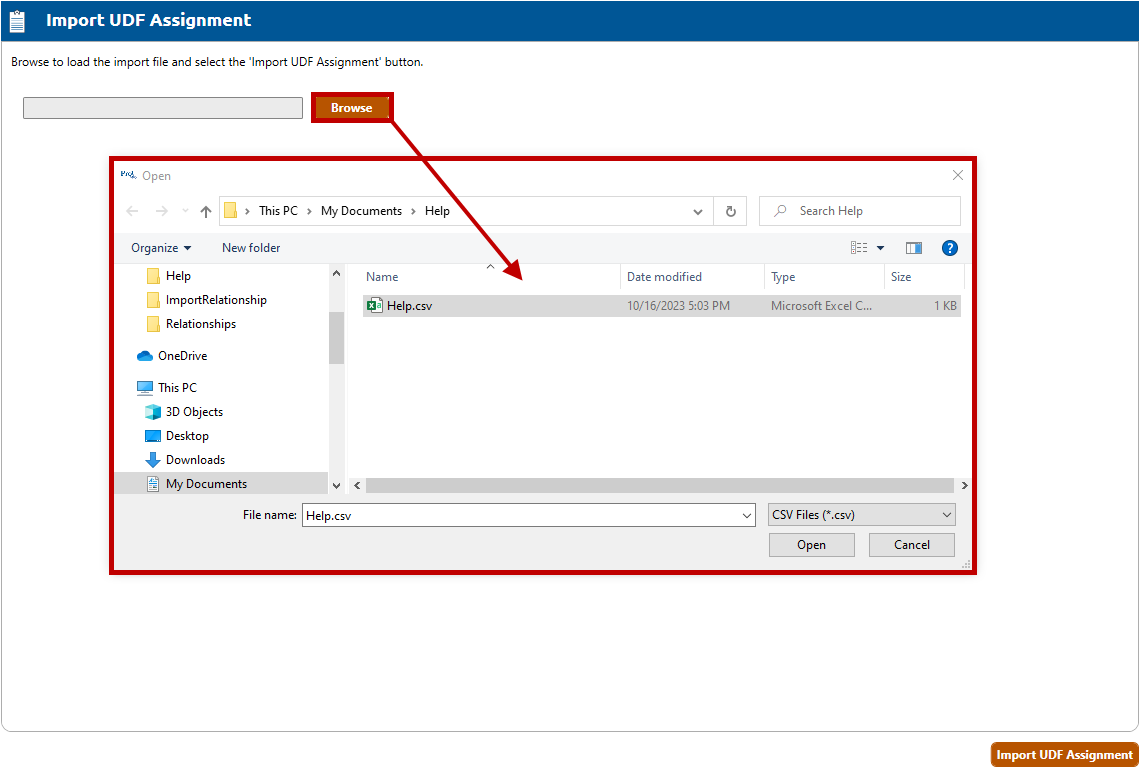Image resolution: width=1145 pixels, height=772 pixels.
Task: Click the view layout icon
Action: [x=859, y=248]
